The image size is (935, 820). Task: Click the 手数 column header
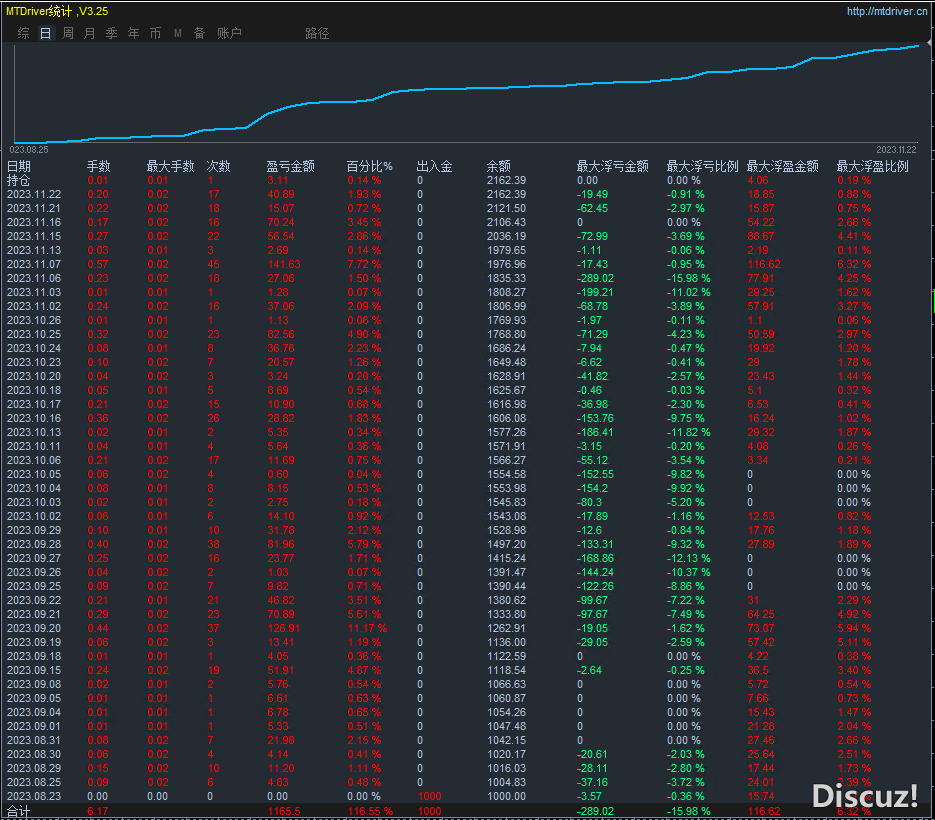tap(98, 166)
